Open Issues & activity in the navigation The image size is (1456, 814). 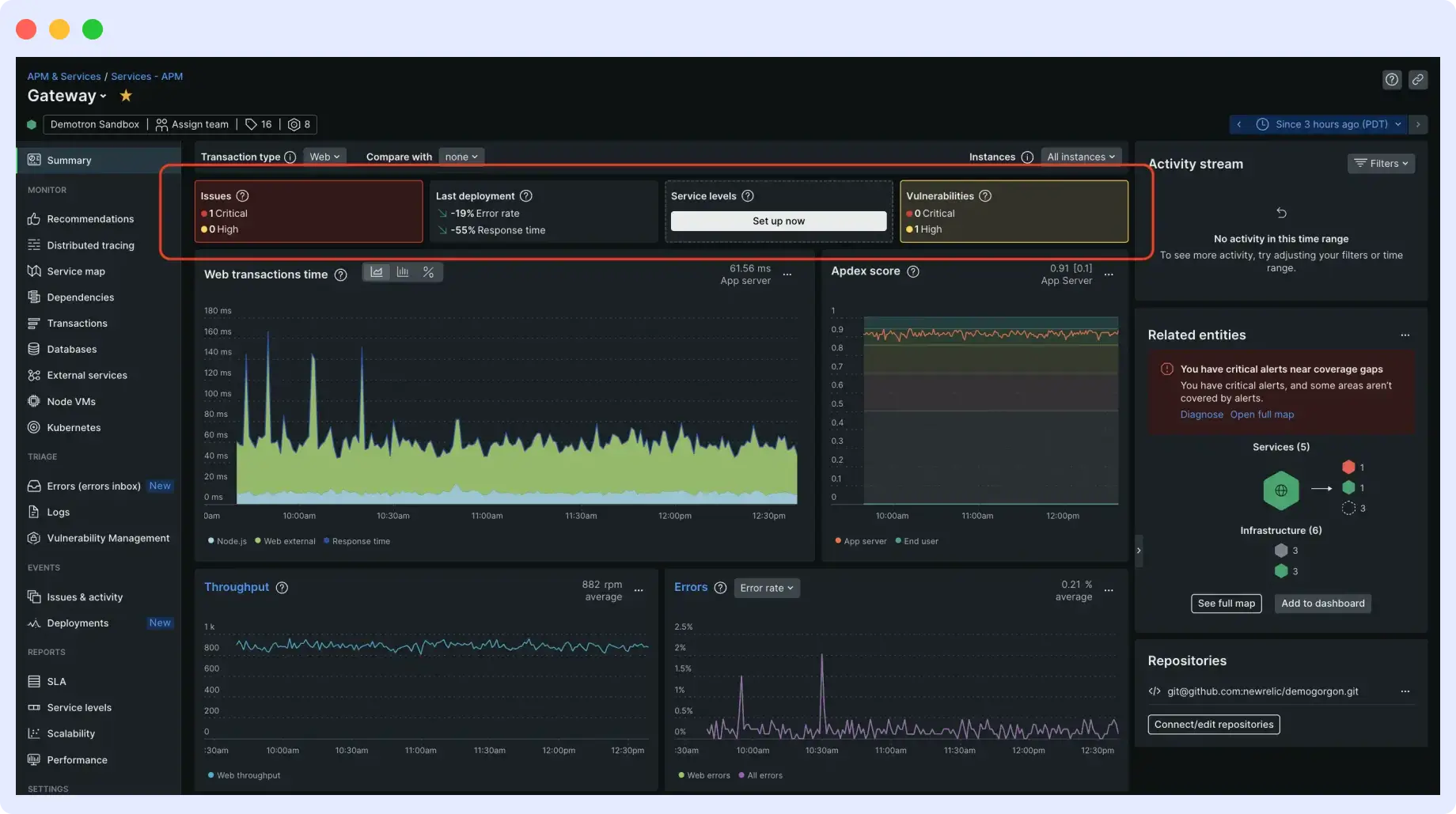pos(85,597)
